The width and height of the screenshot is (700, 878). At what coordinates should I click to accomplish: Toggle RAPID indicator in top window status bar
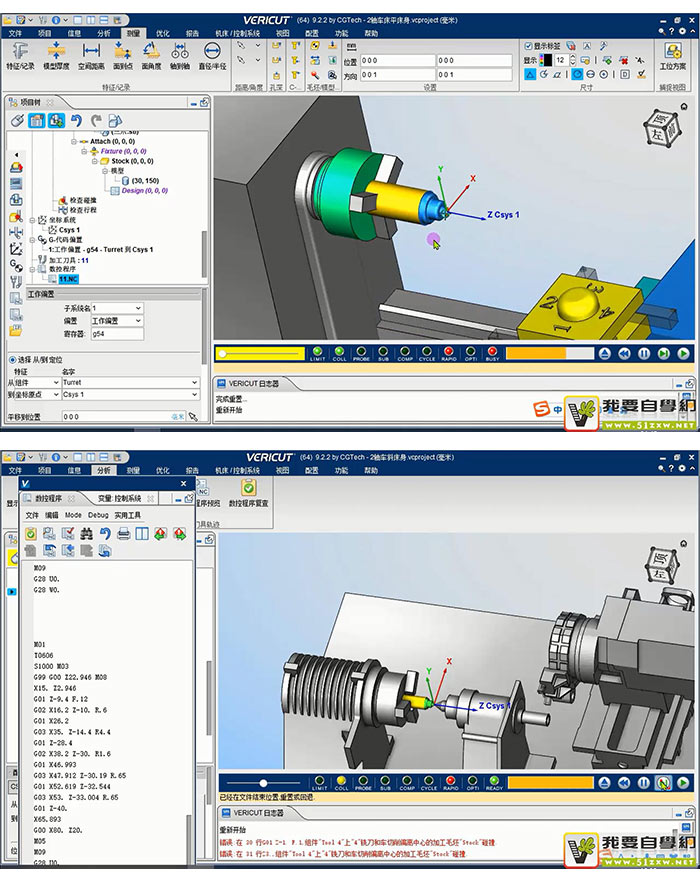pos(449,353)
